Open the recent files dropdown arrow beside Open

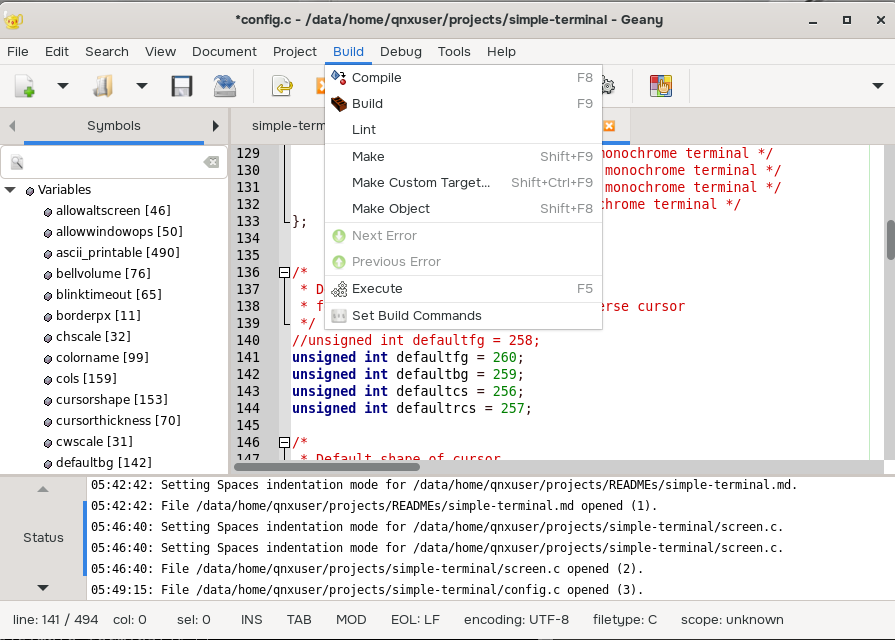pyautogui.click(x=142, y=87)
